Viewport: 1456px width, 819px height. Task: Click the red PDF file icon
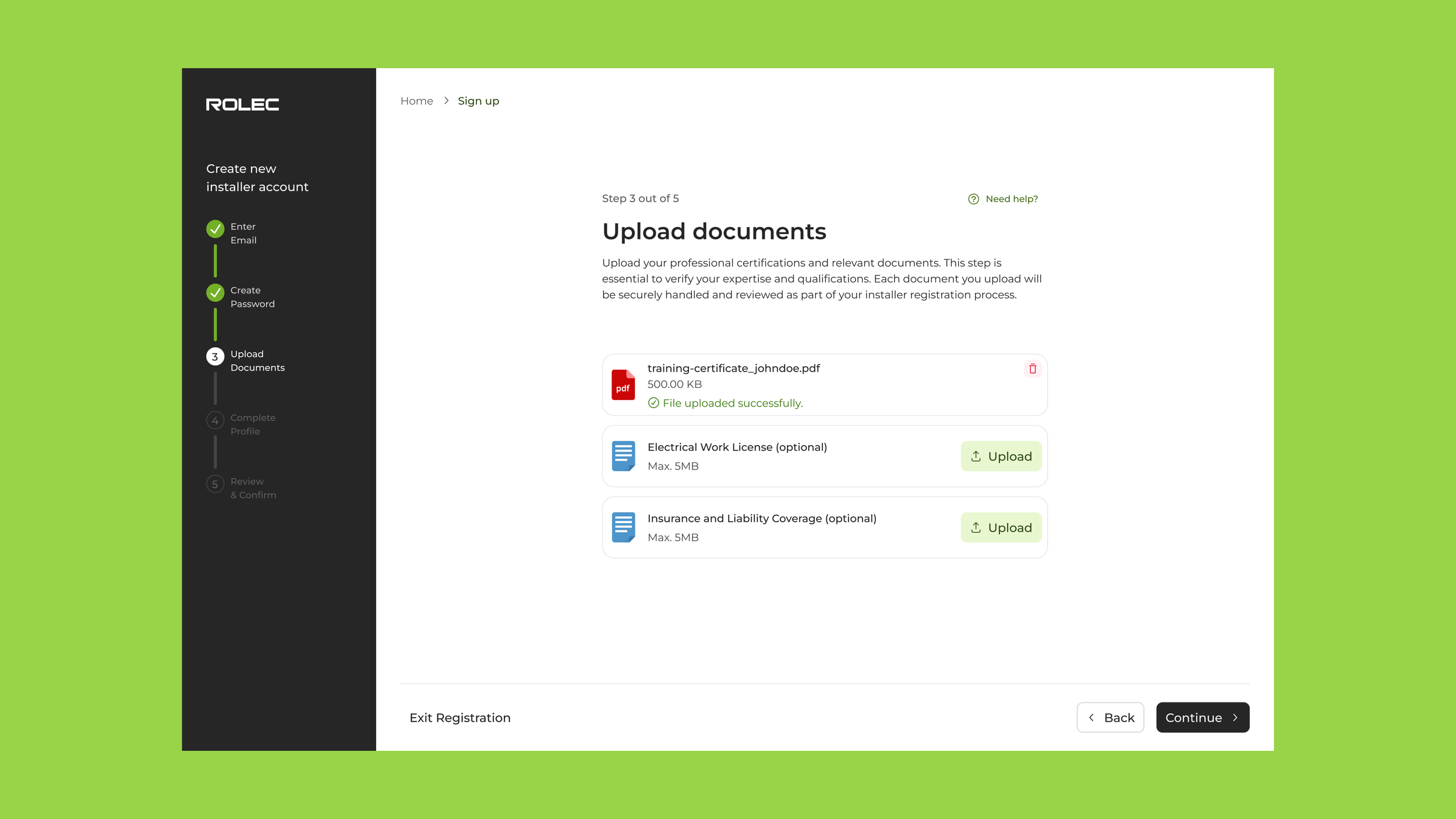[x=623, y=385]
